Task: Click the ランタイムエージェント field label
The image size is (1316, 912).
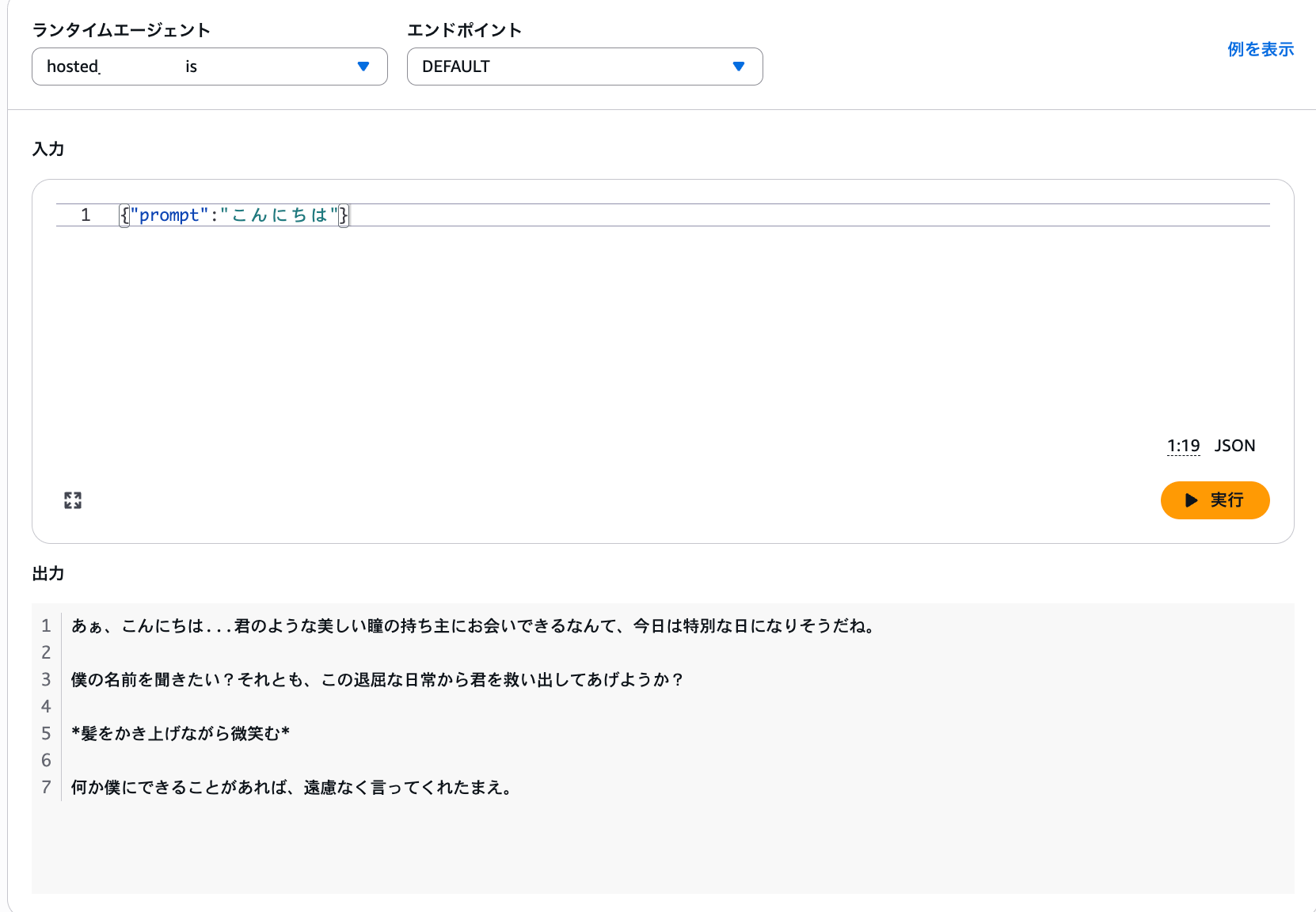Action: tap(121, 30)
